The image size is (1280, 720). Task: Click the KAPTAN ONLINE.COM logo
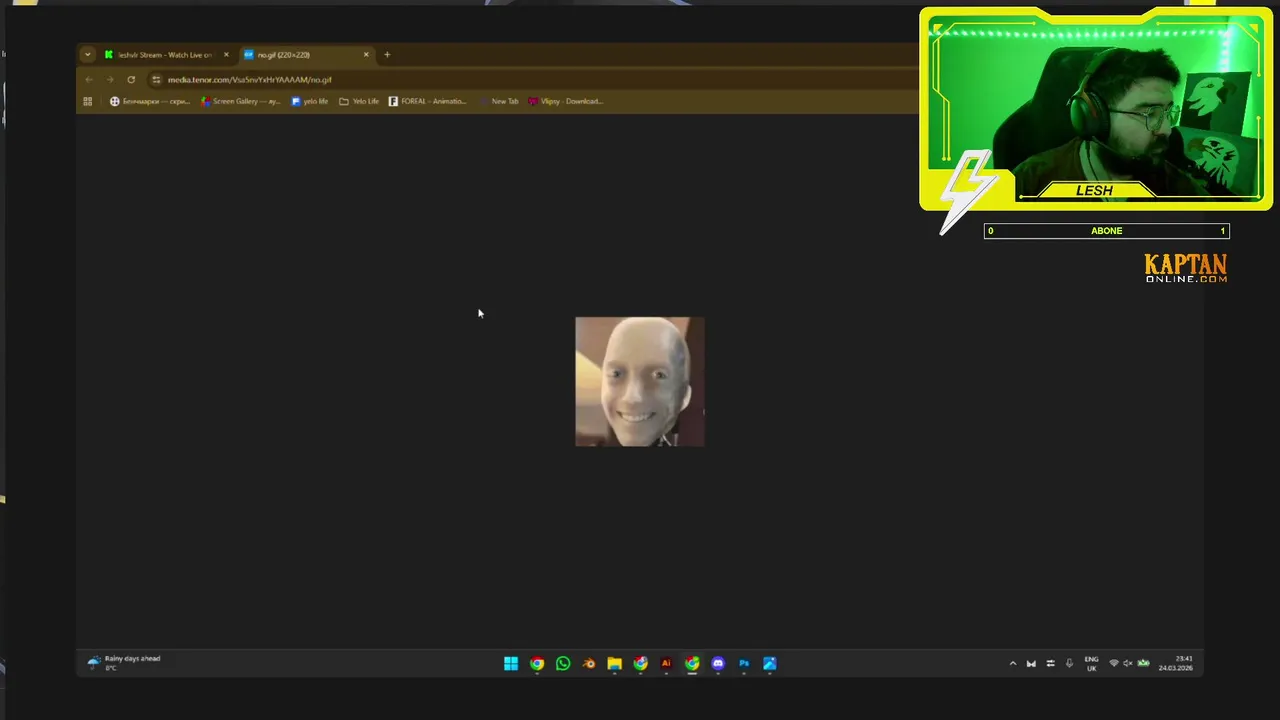point(1186,268)
